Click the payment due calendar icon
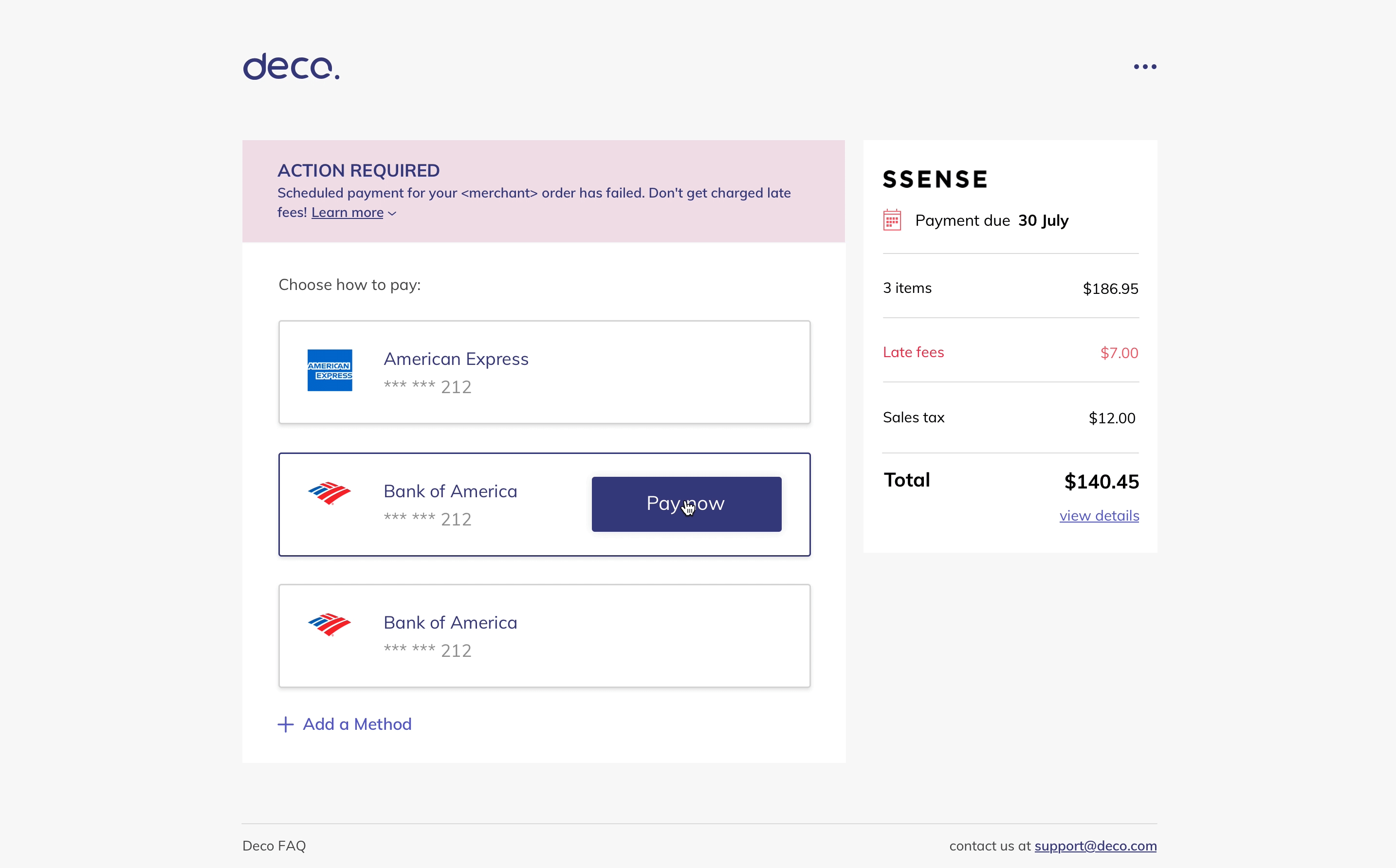This screenshot has height=868, width=1396. tap(892, 220)
